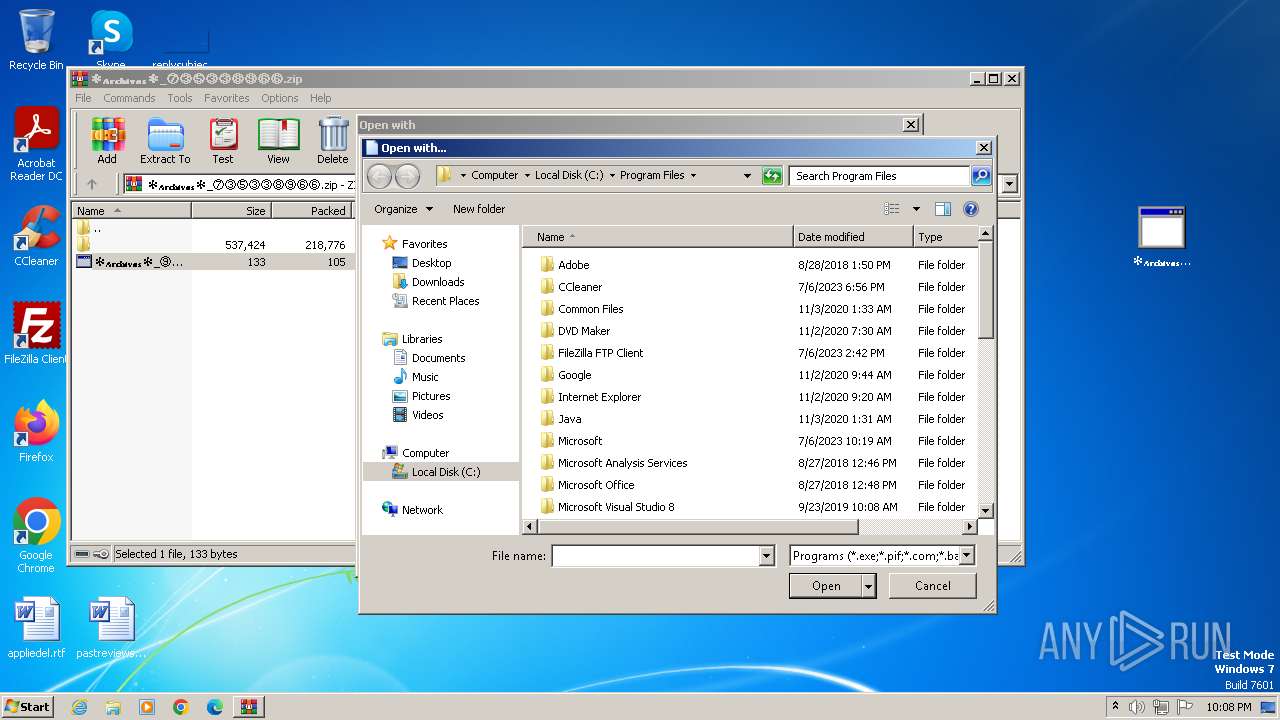Image resolution: width=1280 pixels, height=720 pixels.
Task: Select the Adobe folder
Action: (573, 265)
